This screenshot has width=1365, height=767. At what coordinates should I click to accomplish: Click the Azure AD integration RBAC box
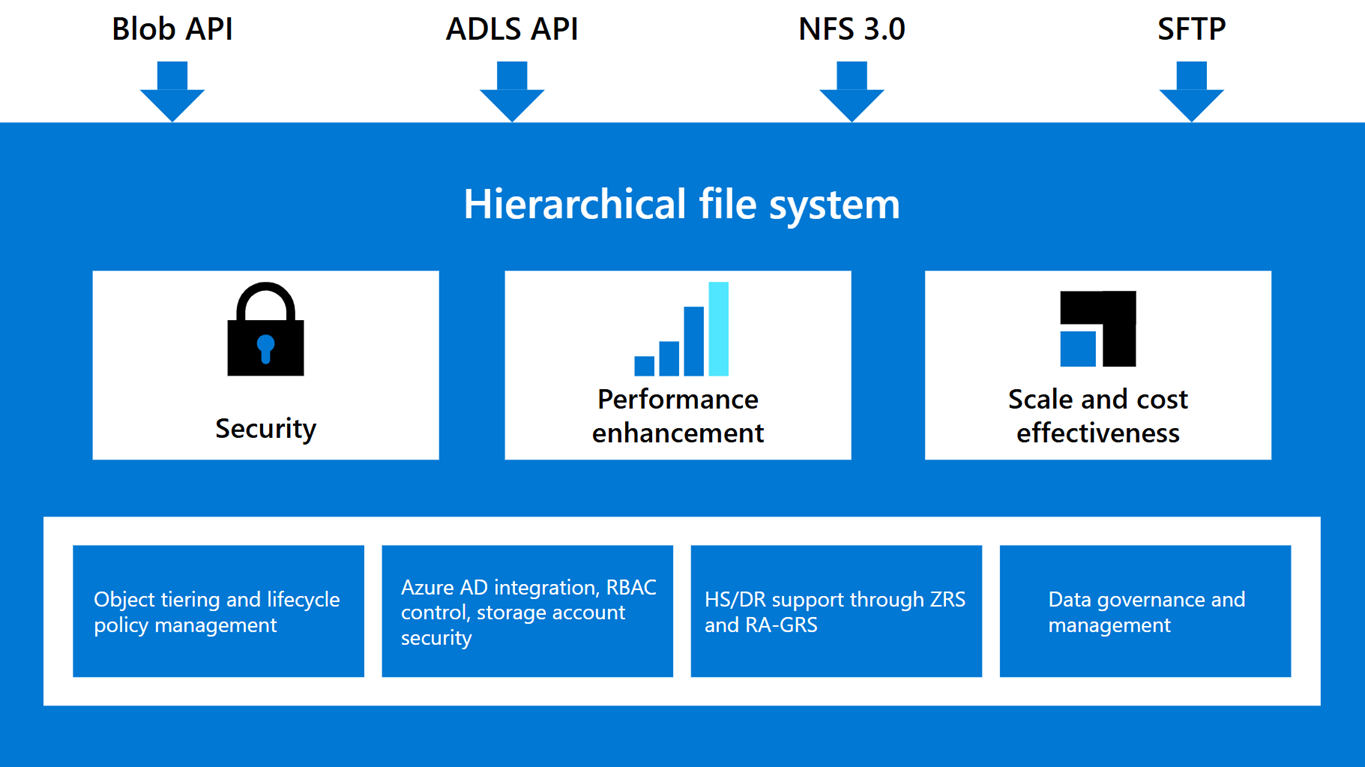click(x=527, y=611)
